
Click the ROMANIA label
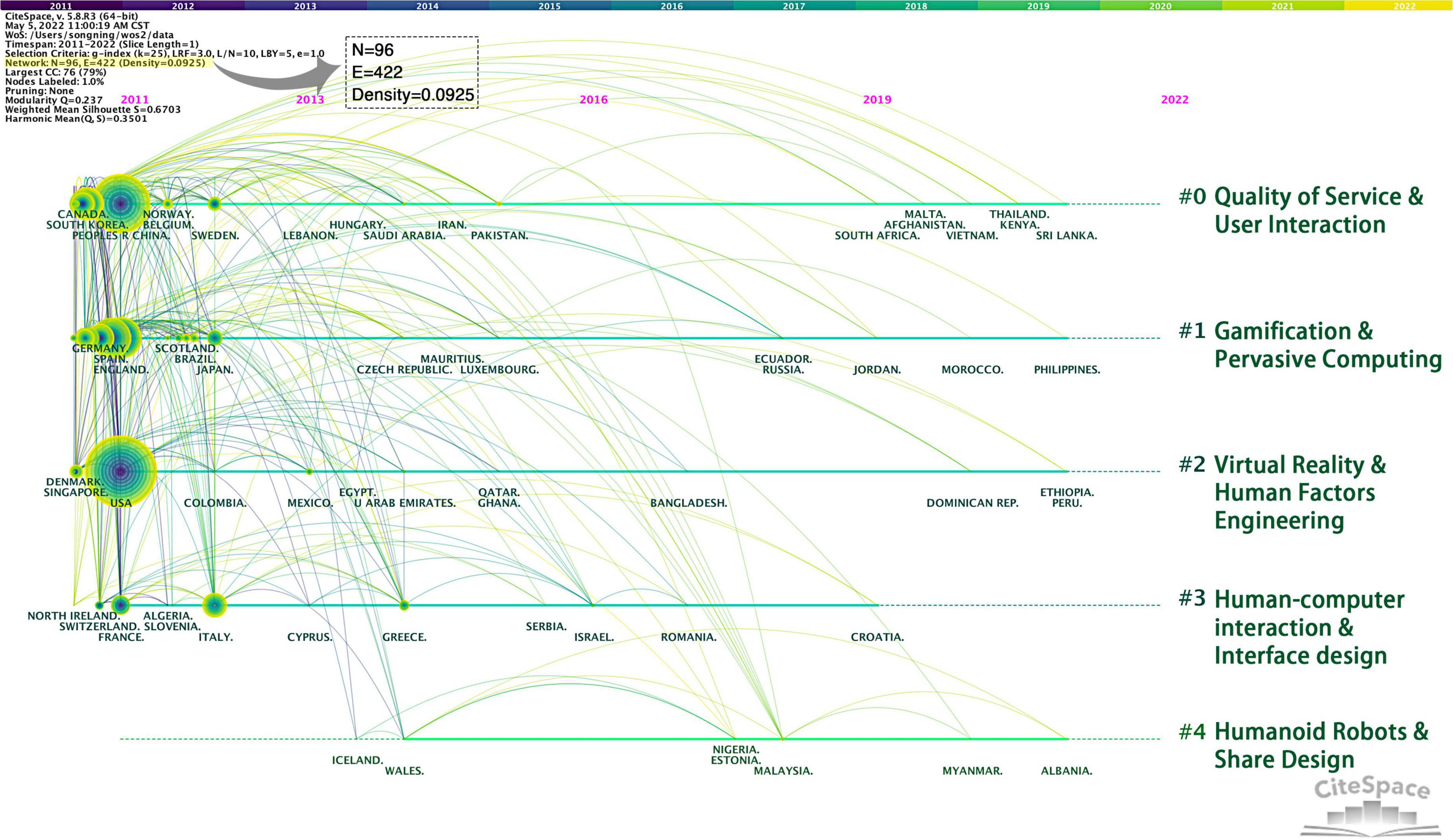click(x=688, y=637)
